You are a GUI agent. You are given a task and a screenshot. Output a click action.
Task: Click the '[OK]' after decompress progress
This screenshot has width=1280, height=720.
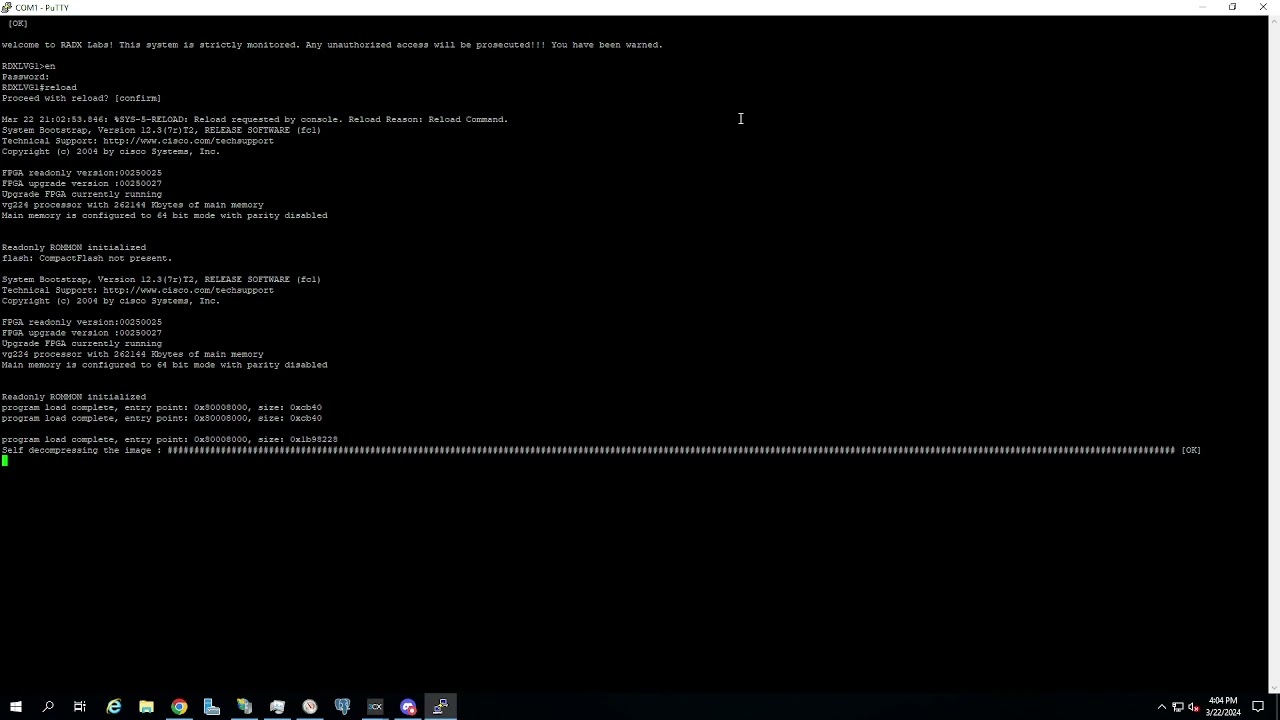tap(1191, 450)
